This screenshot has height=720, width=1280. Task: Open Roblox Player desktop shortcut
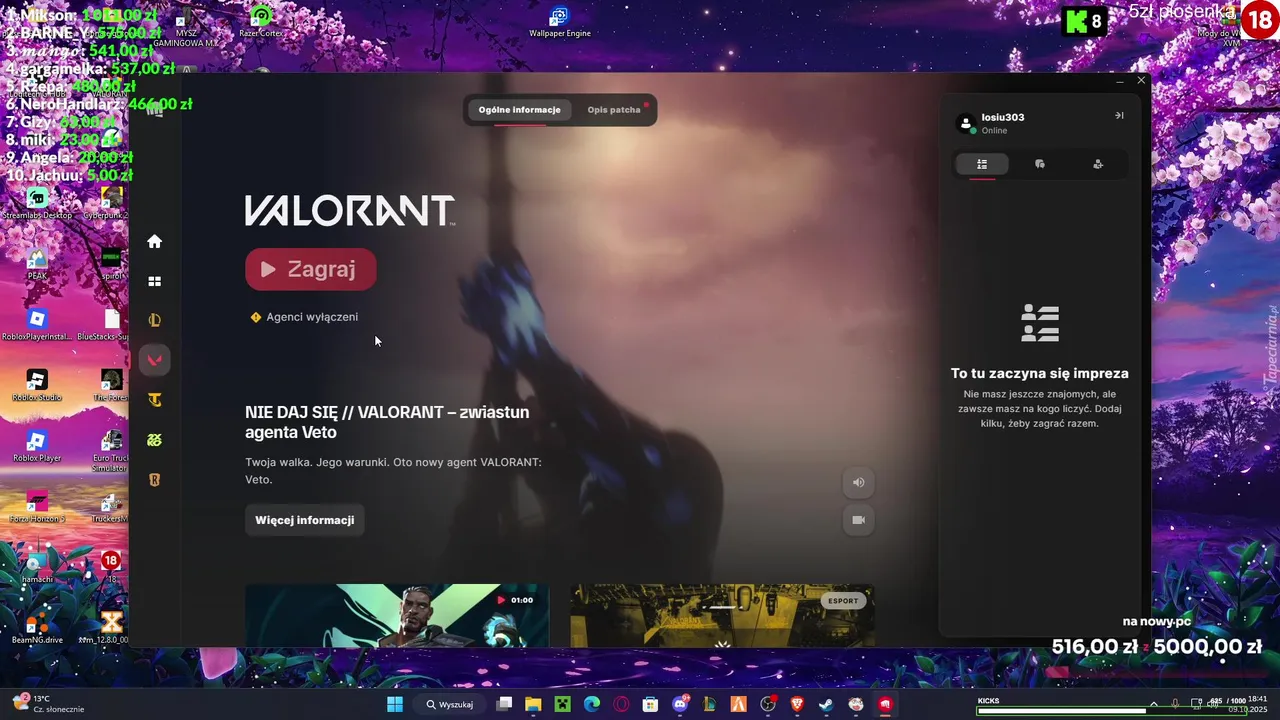(37, 446)
